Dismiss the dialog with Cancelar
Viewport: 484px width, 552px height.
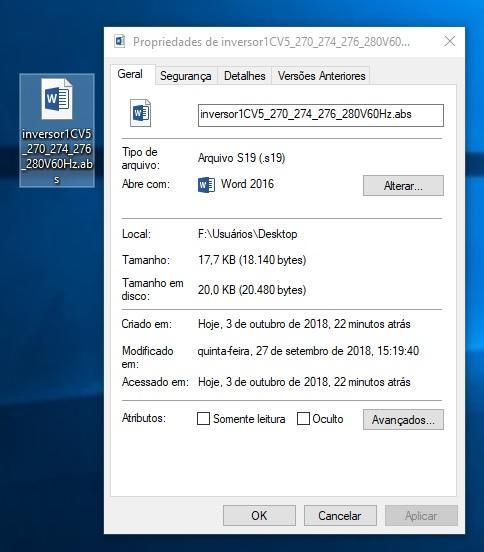coord(340,516)
